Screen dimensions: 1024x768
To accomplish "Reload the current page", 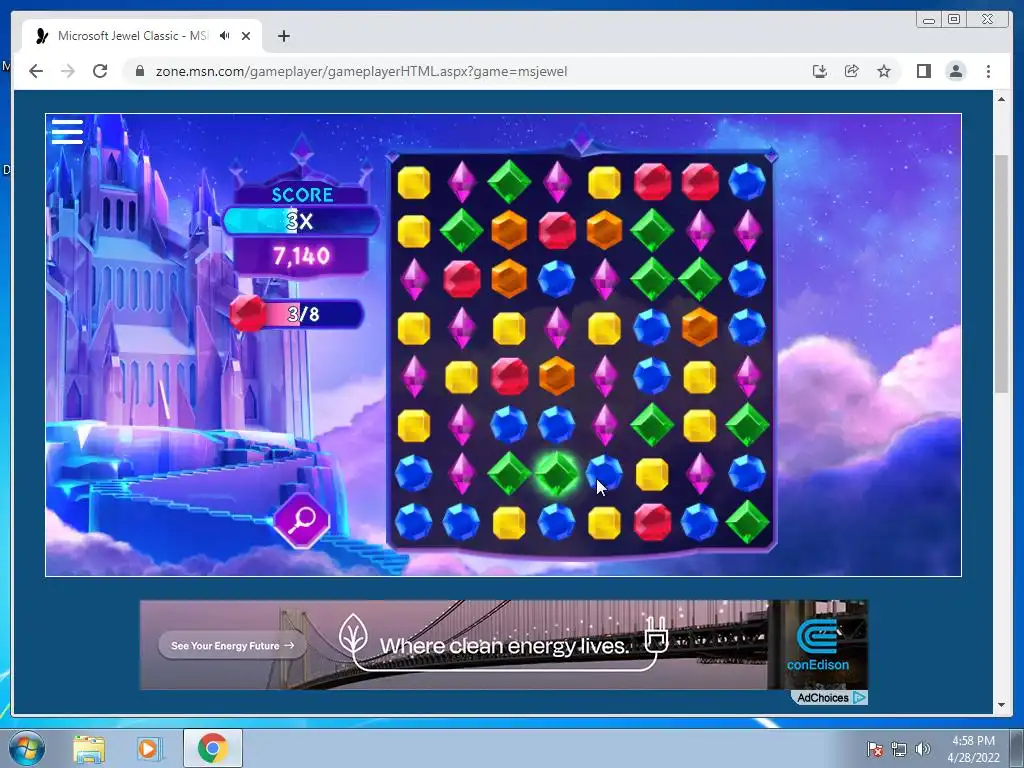I will tap(100, 71).
